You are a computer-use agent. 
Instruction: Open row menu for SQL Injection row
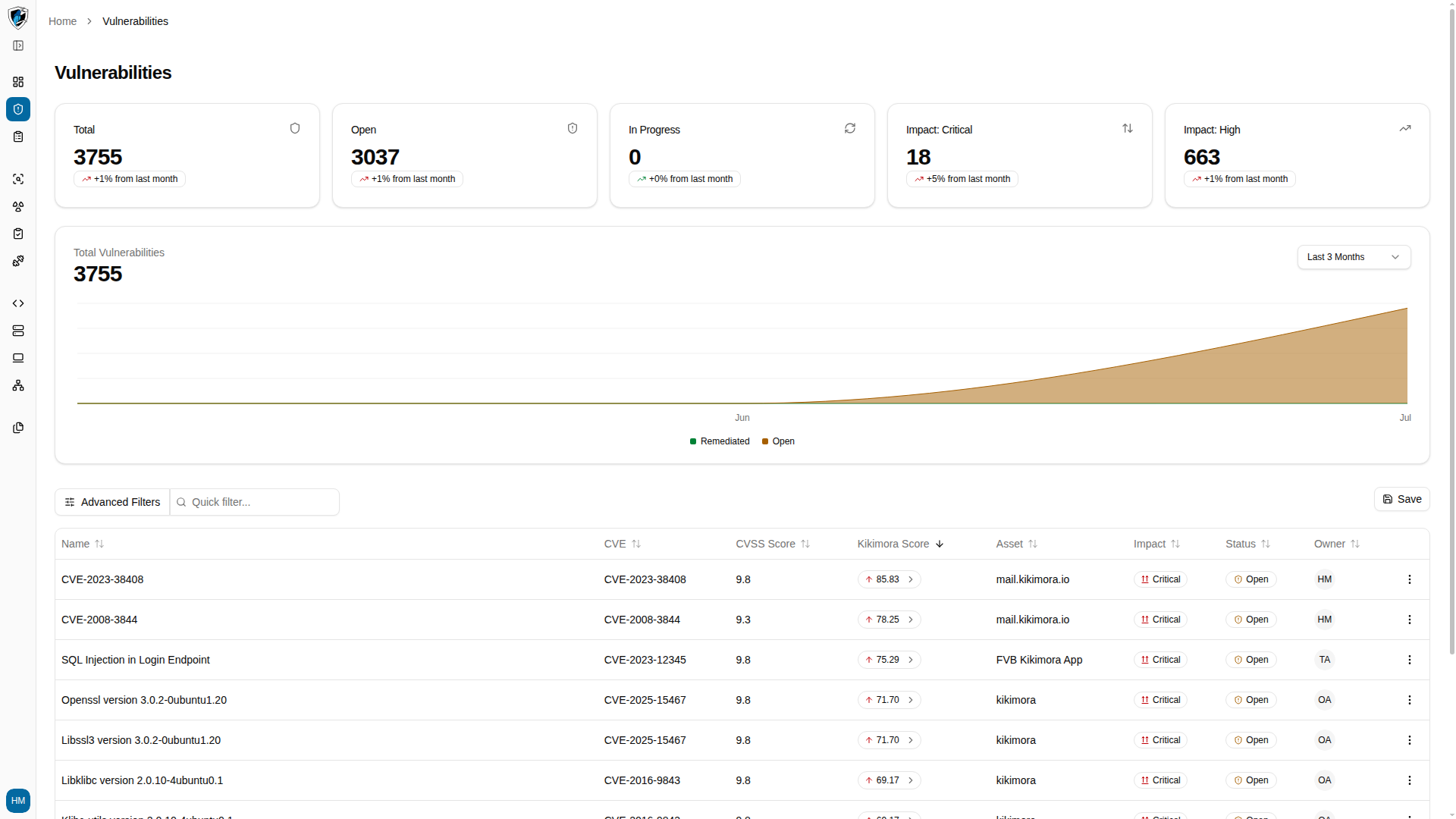pos(1410,660)
